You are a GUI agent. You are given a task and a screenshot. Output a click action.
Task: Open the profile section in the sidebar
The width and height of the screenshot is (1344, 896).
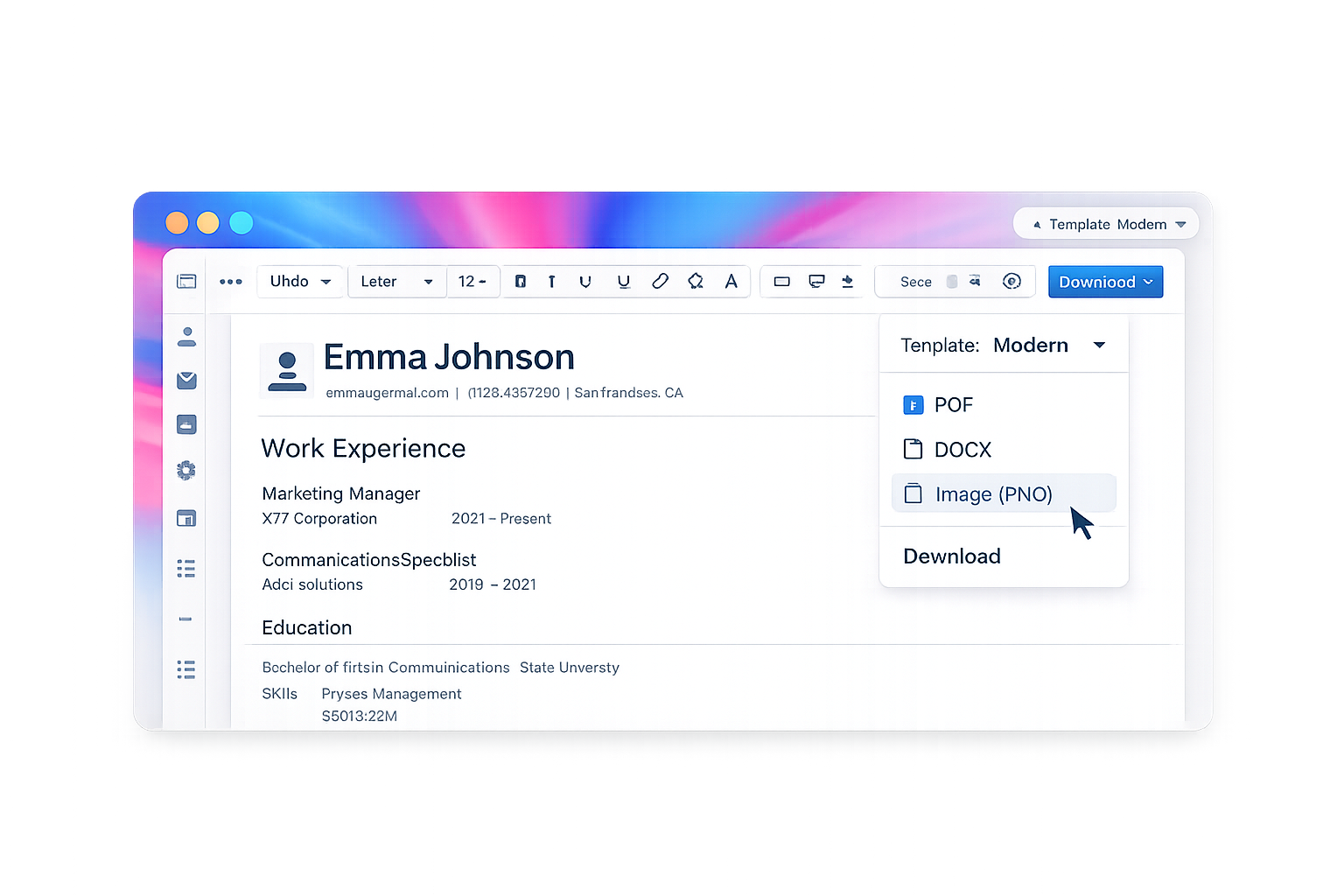(x=186, y=337)
